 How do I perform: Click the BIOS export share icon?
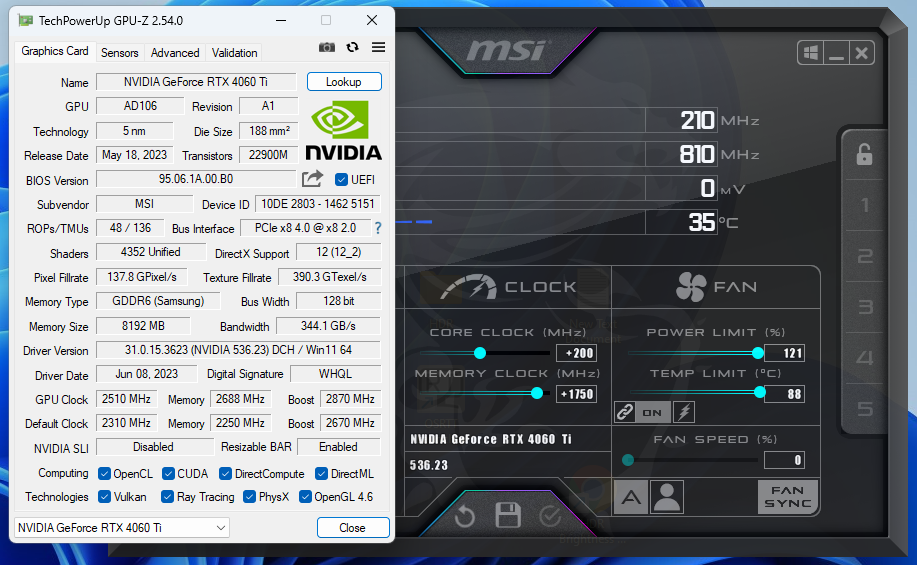click(312, 179)
